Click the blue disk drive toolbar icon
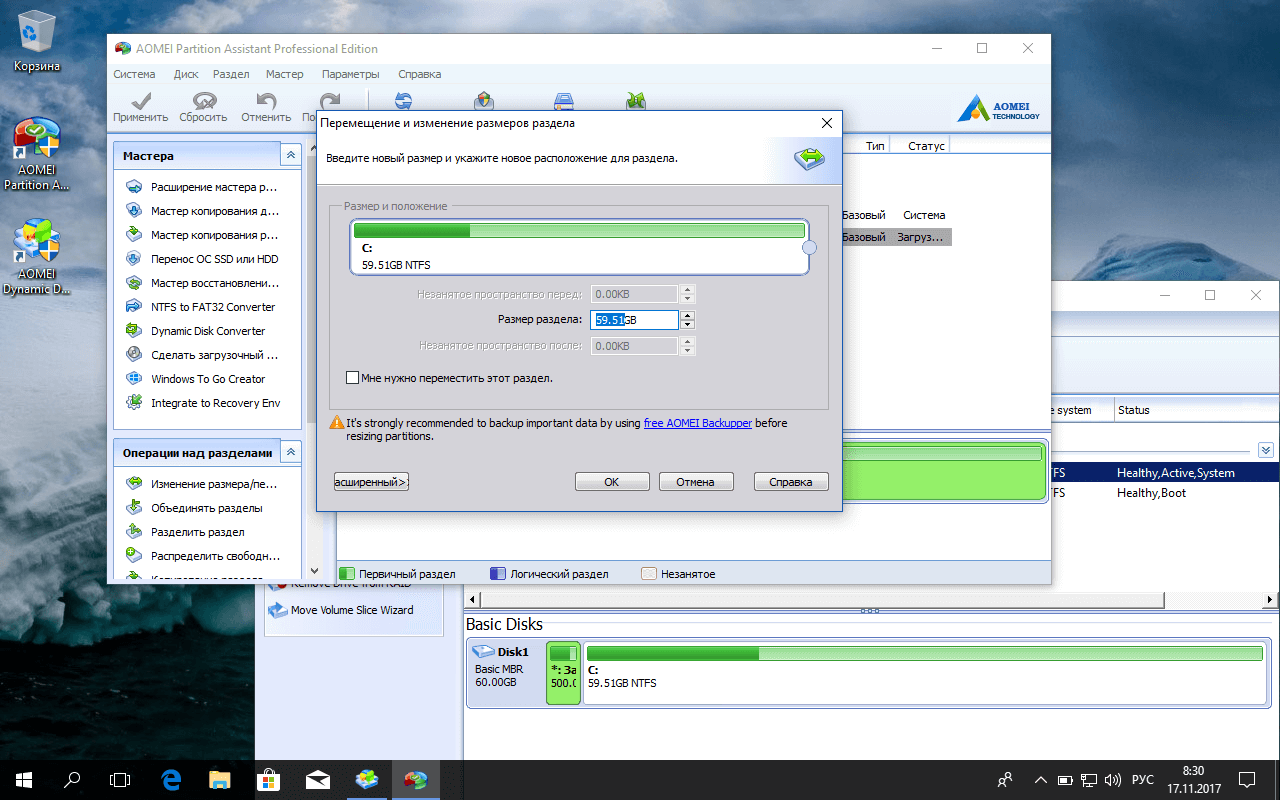Viewport: 1280px width, 800px height. coord(564,100)
